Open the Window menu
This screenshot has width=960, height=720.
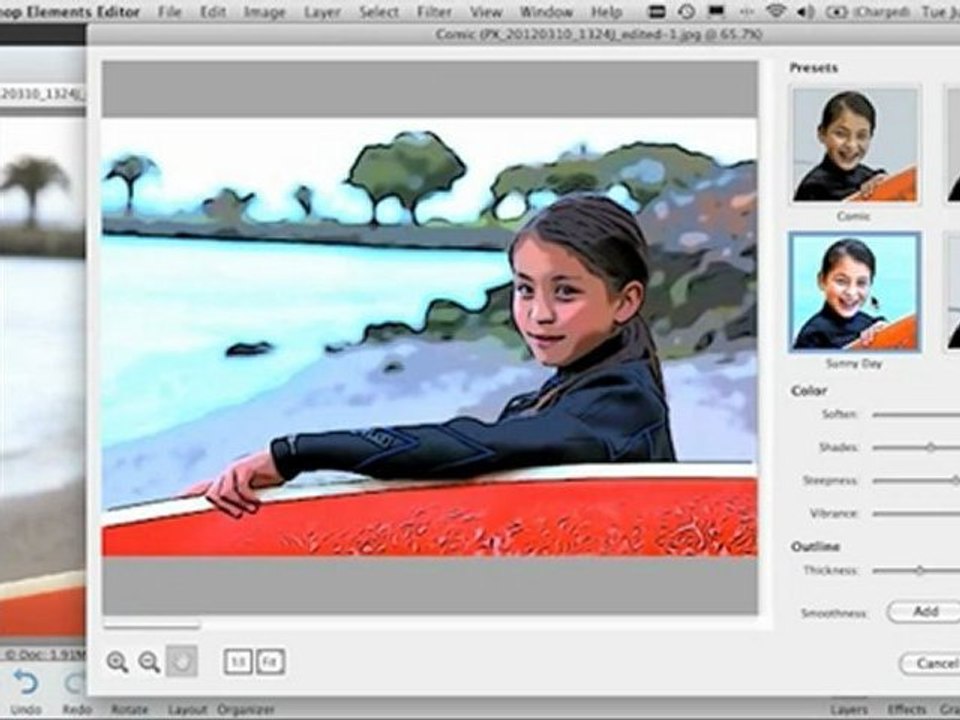[546, 12]
